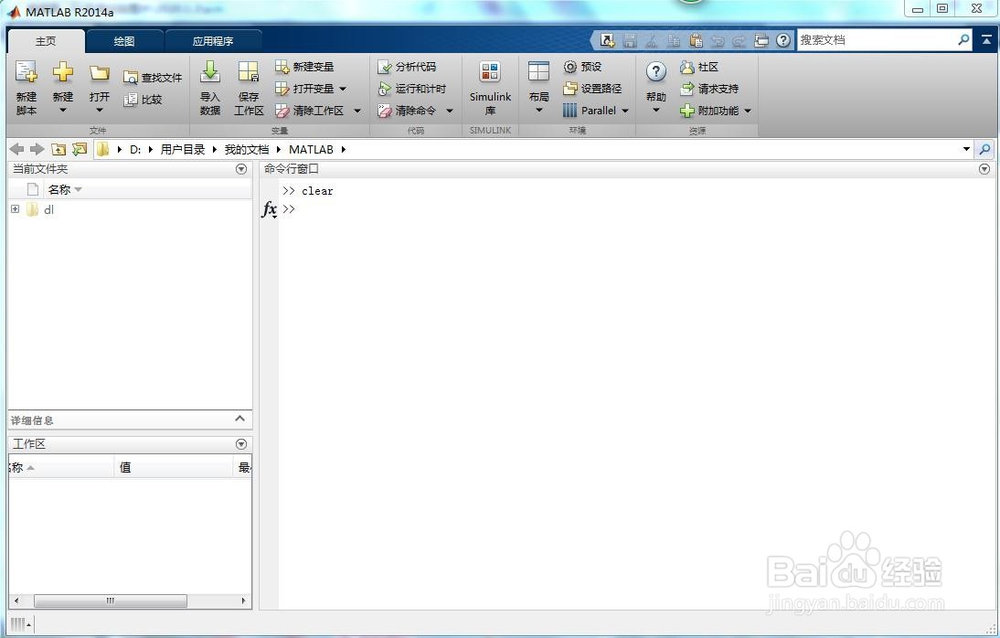
Task: Open the Layout (布局) menu
Action: (x=539, y=87)
